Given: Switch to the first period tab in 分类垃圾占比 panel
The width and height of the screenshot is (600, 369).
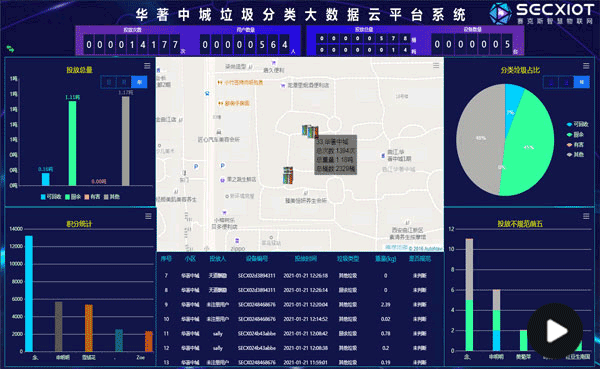Looking at the screenshot, I should tap(551, 82).
